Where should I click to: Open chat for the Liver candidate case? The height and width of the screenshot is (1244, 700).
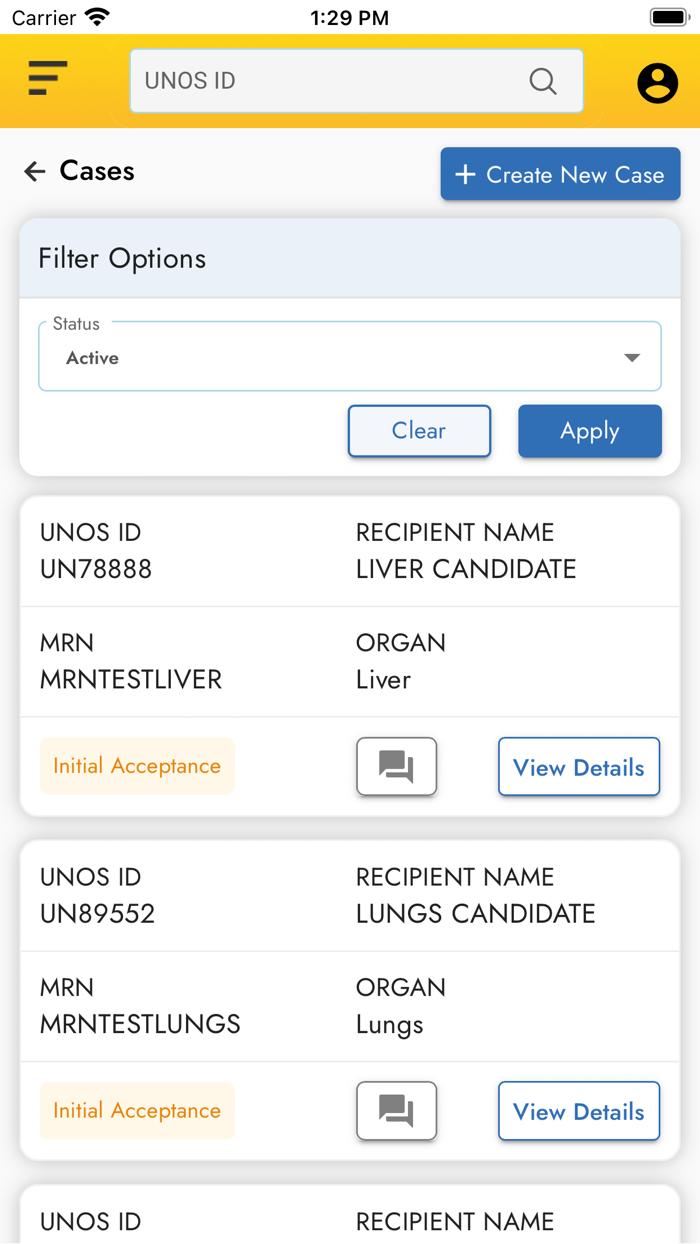pos(396,767)
